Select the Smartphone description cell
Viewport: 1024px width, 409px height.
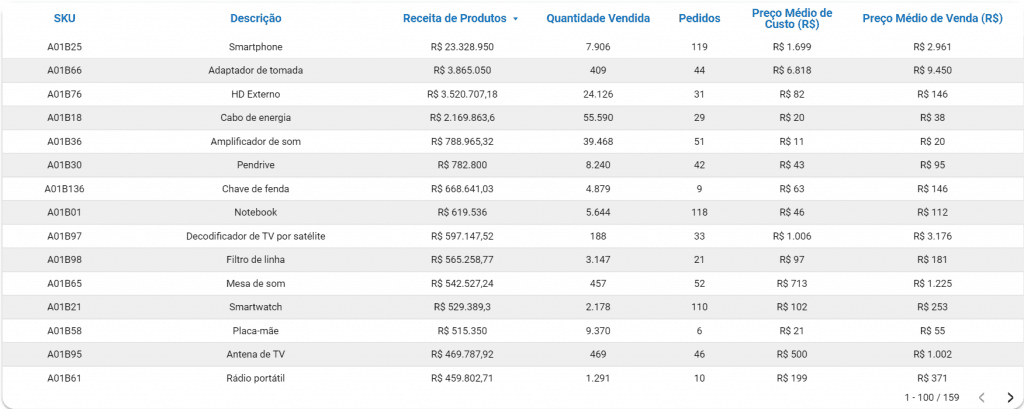coord(256,46)
